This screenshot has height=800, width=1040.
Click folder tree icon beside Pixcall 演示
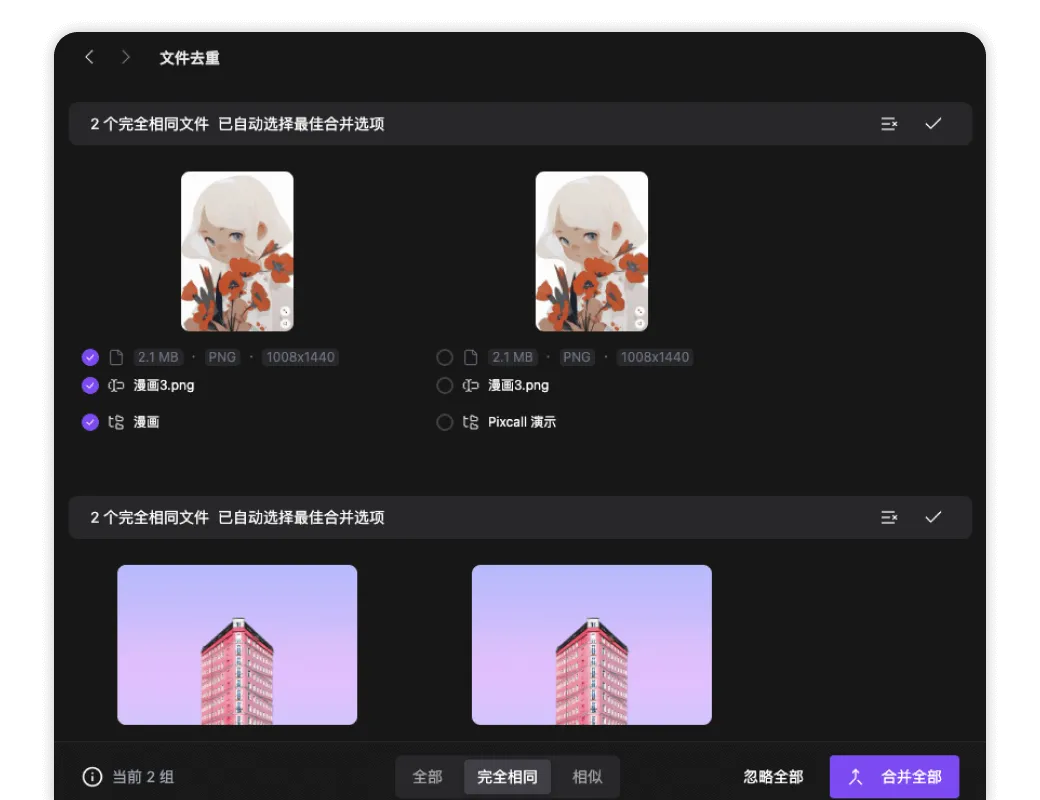(x=470, y=423)
